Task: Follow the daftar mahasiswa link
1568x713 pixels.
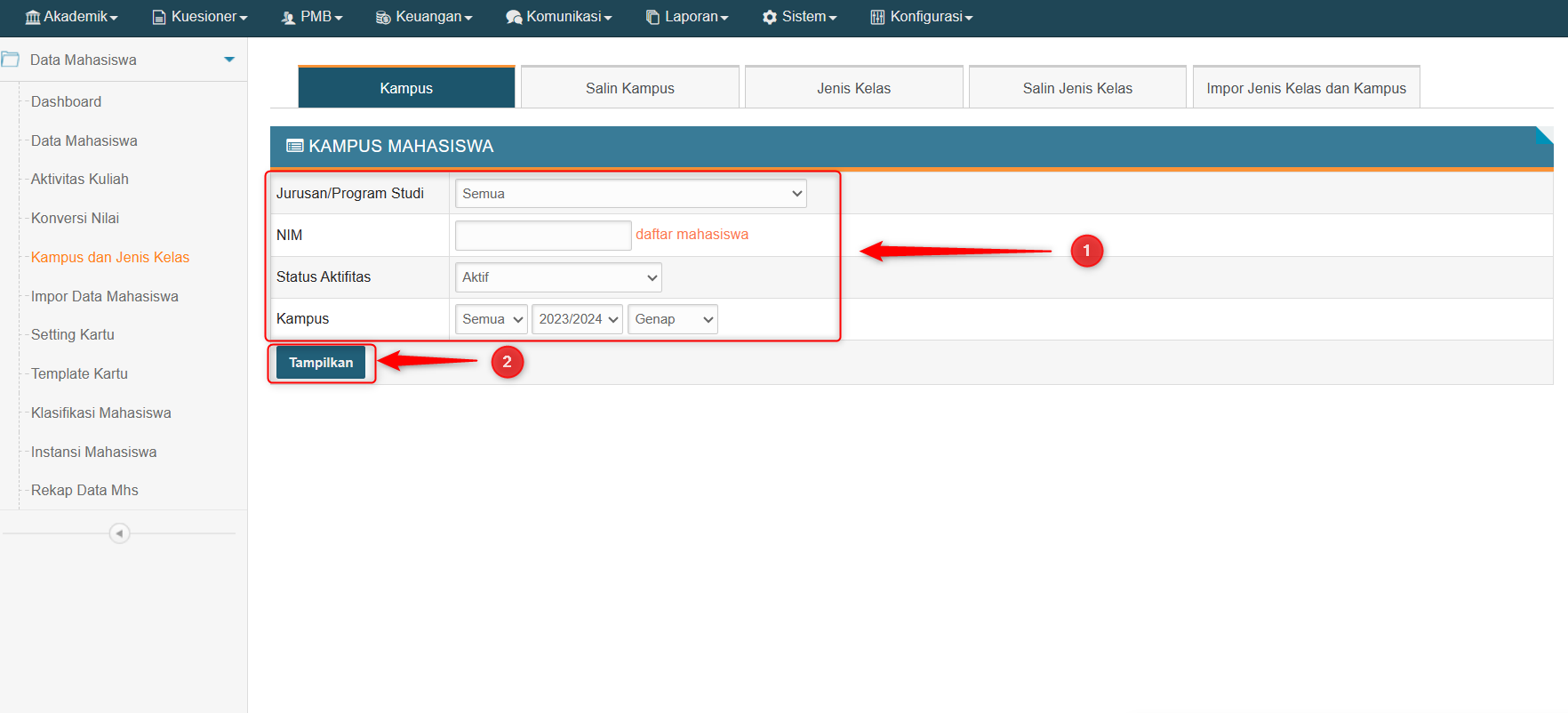Action: 692,235
